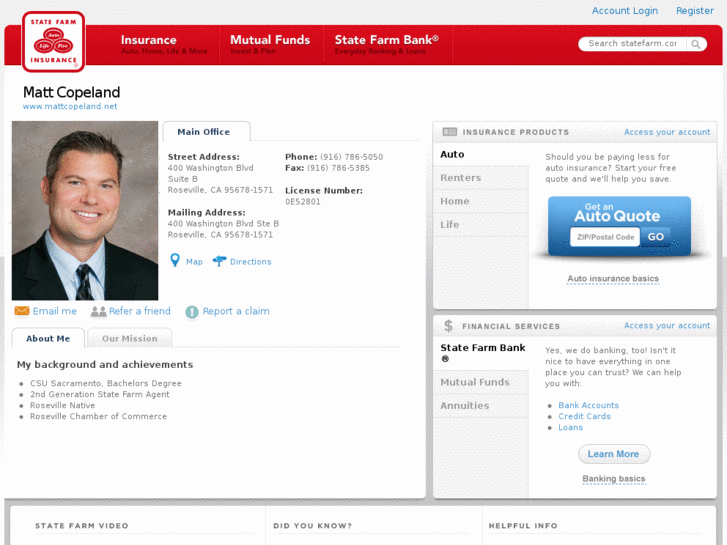Click the Account Login link
Viewport: 727px width, 545px height.
(x=625, y=11)
